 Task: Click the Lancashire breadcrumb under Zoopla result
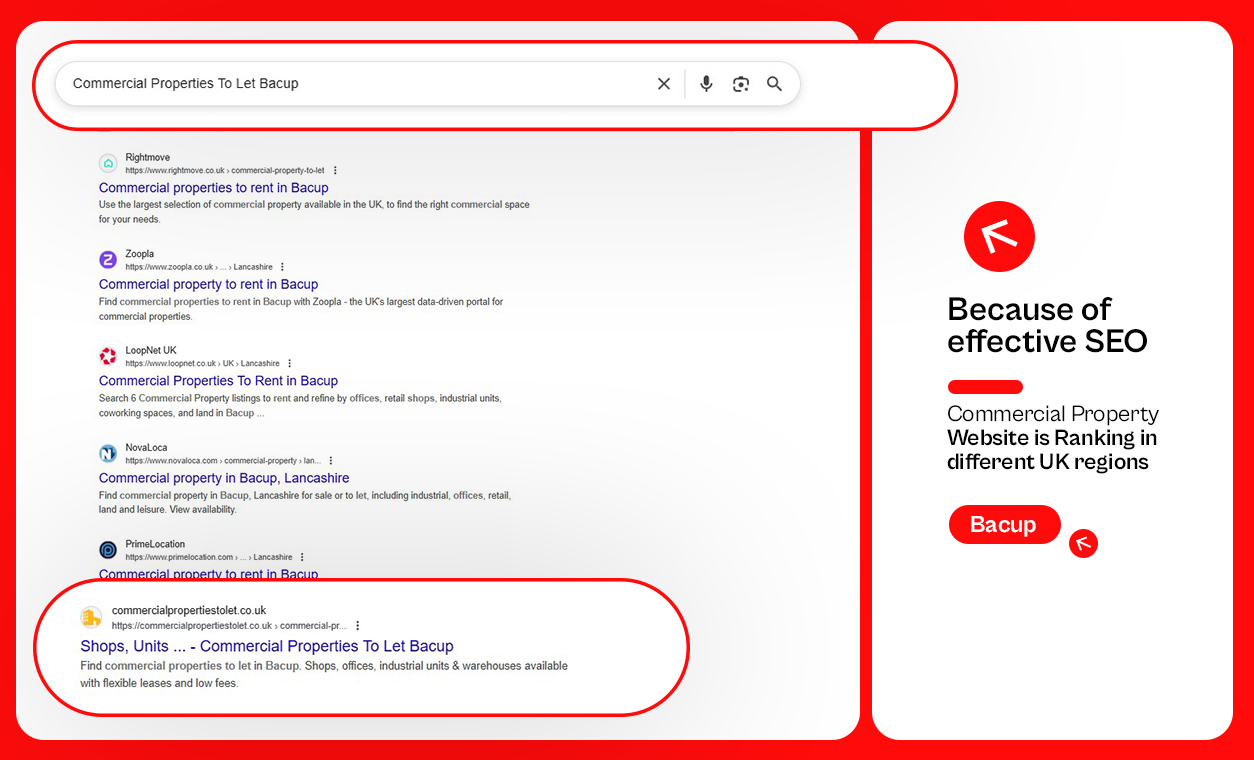tap(254, 266)
